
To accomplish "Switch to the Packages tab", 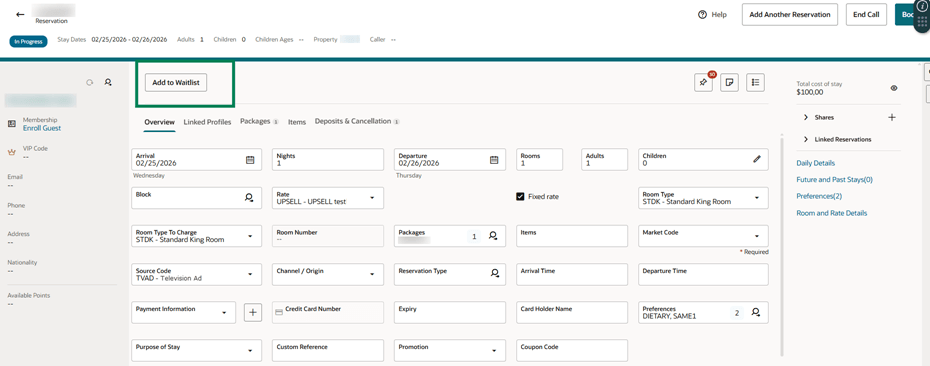I will pos(259,121).
